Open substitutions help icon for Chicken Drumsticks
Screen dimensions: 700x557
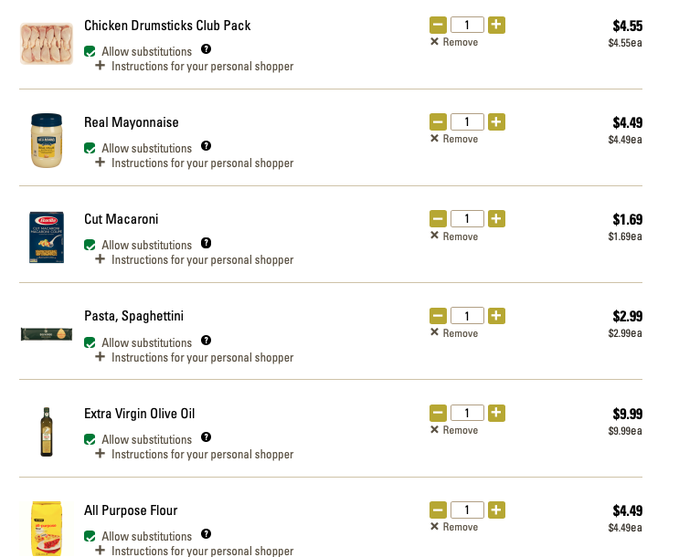(206, 49)
